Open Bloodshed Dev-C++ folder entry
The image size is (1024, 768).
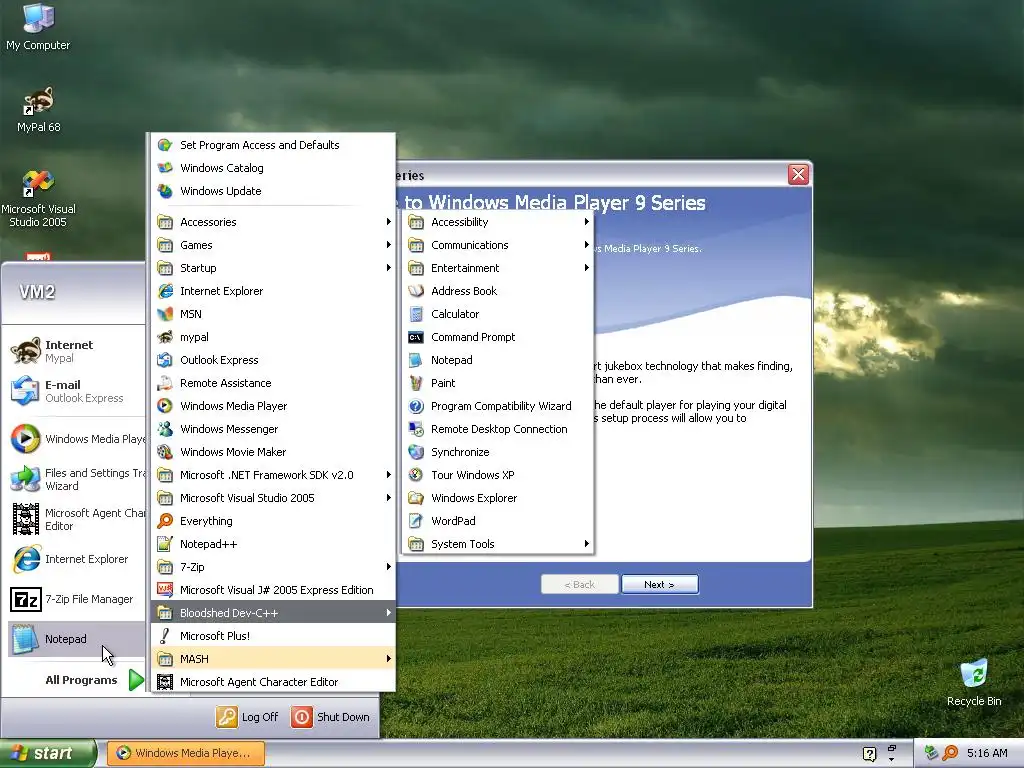coord(274,613)
